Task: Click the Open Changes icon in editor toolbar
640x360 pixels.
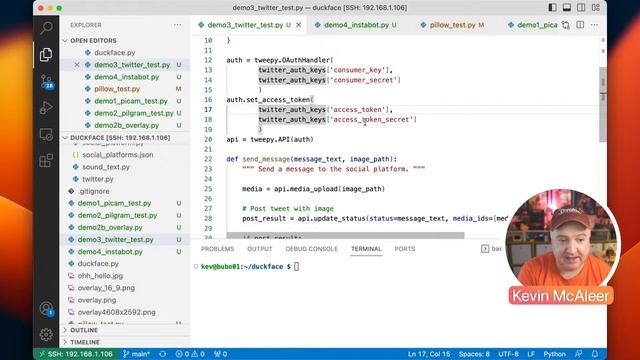Action: [566, 25]
